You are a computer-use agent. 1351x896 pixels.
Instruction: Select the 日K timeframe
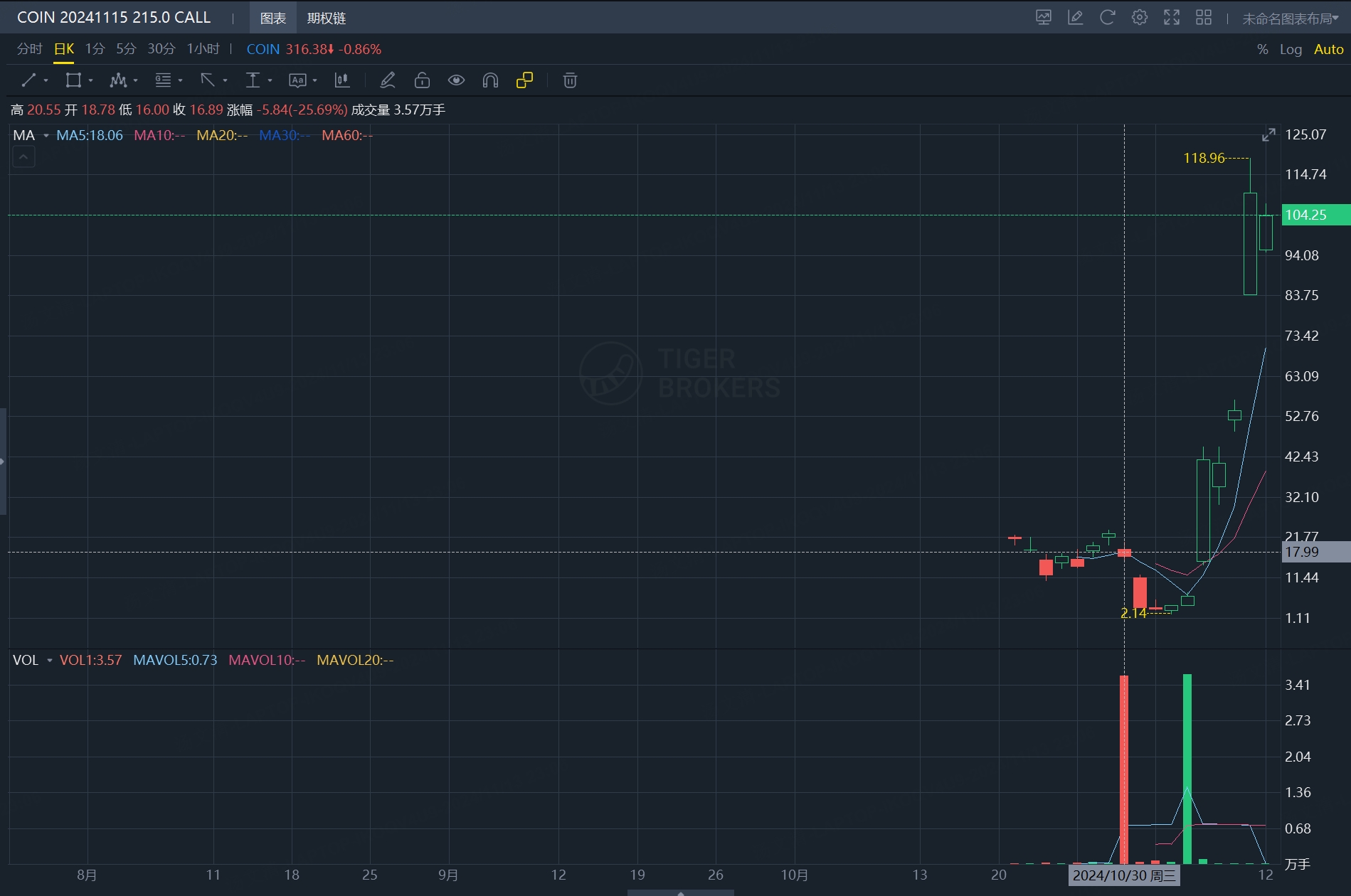tap(64, 49)
